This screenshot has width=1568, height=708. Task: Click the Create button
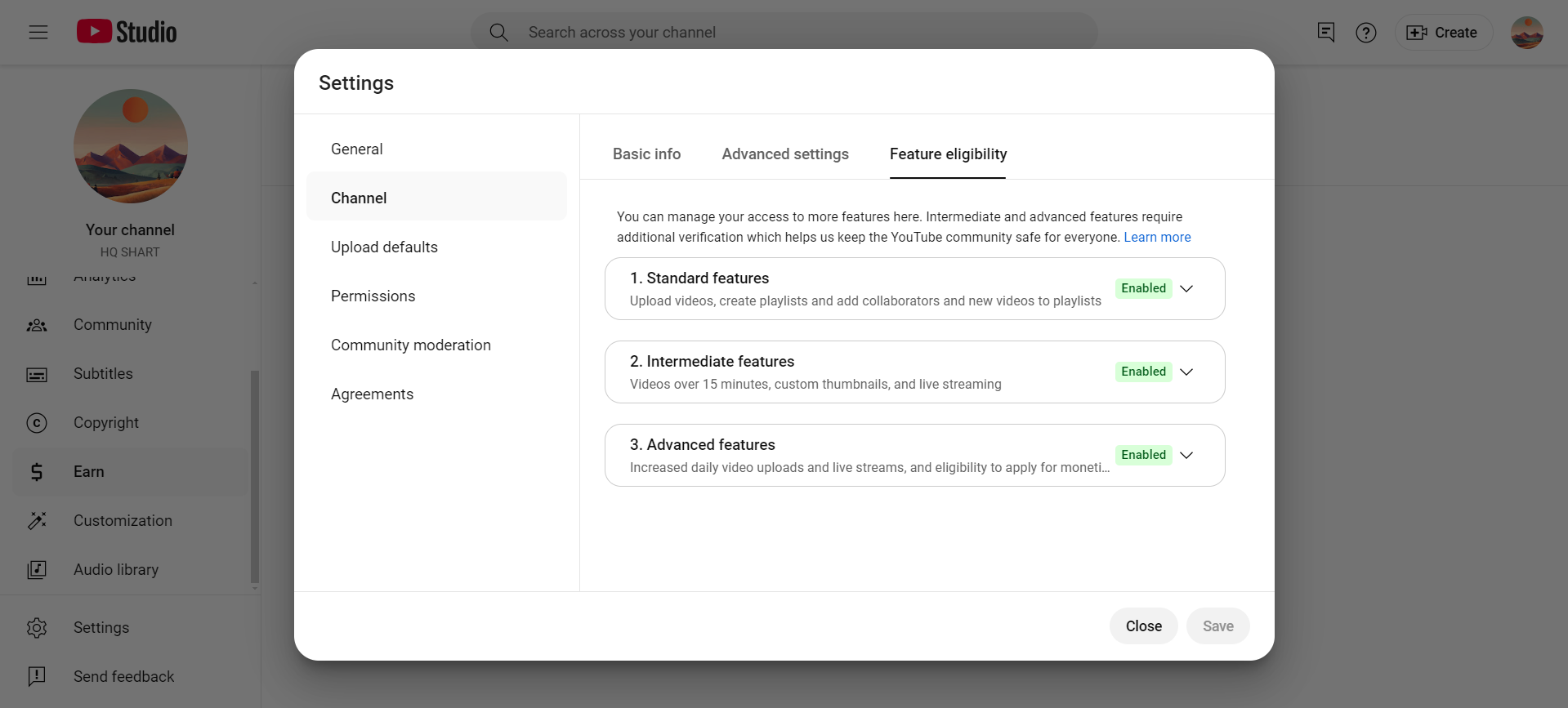coord(1442,33)
